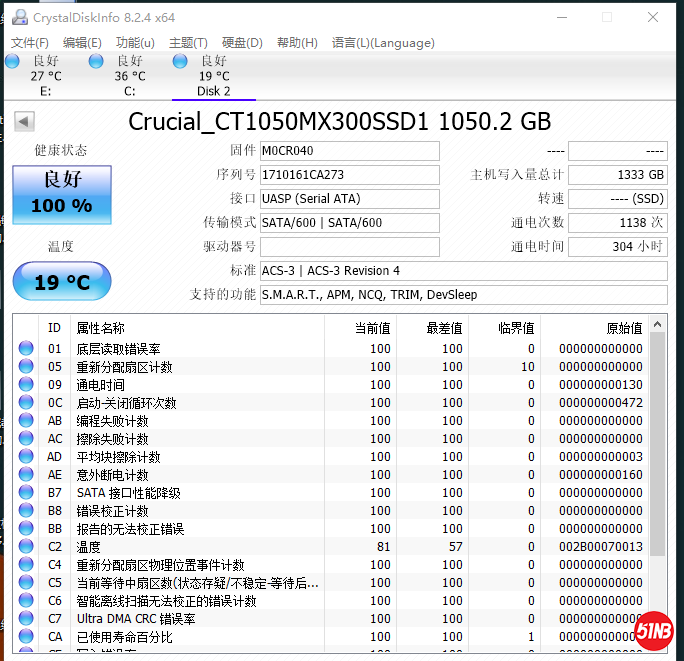The height and width of the screenshot is (661, 684).
Task: Select drive C: status orb
Action: coord(96,62)
